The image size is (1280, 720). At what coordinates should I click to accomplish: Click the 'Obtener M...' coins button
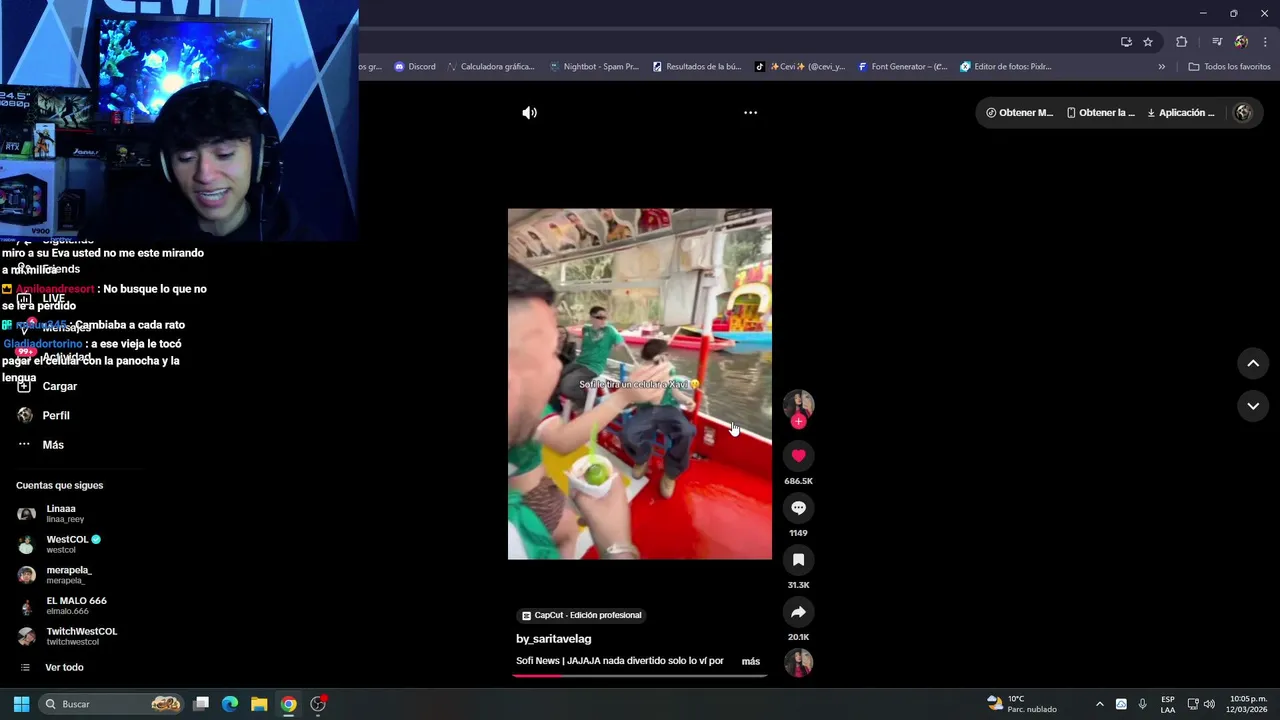pos(1019,113)
